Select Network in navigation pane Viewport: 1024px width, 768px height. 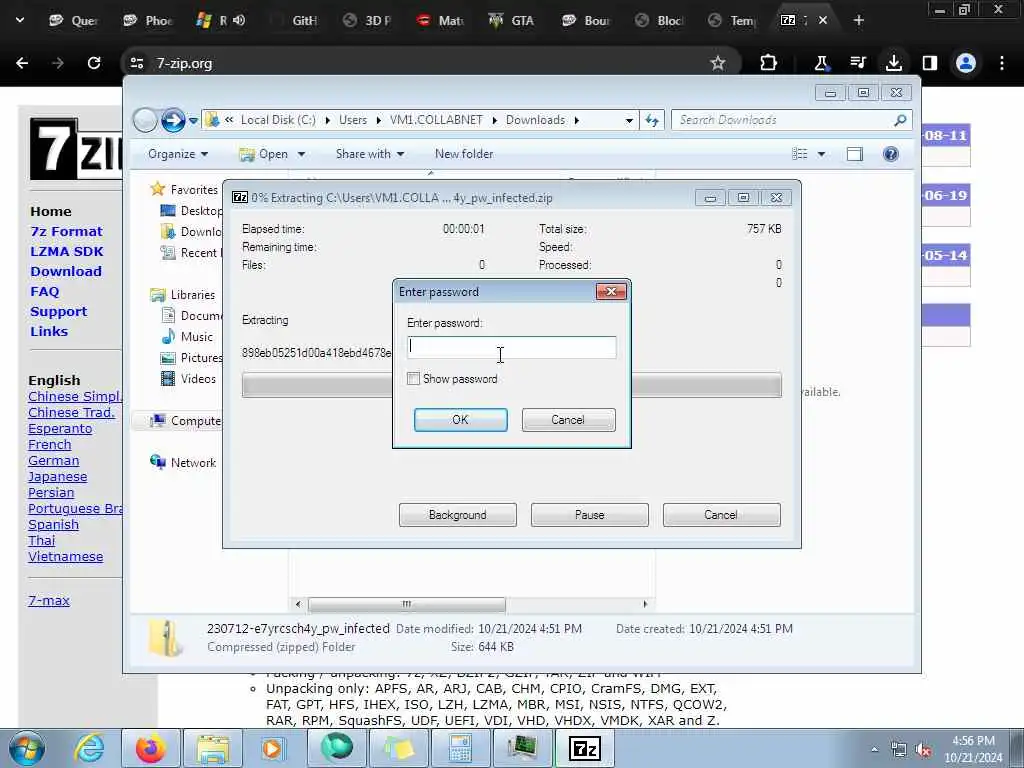193,462
